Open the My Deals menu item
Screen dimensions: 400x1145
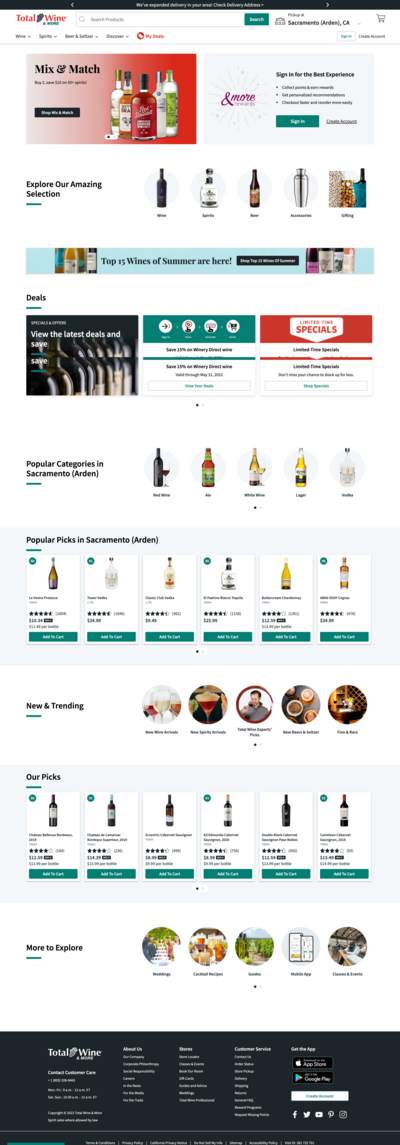click(150, 36)
